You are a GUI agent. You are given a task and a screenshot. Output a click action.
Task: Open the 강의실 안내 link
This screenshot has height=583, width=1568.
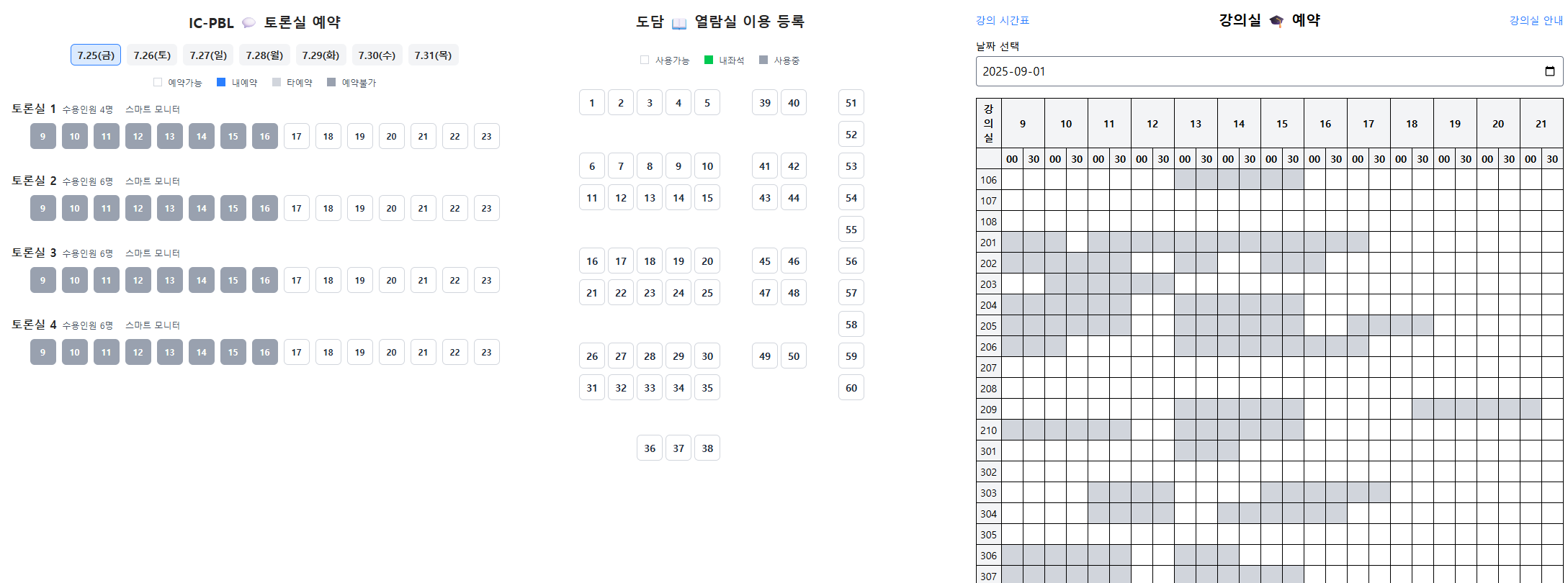tap(1536, 21)
